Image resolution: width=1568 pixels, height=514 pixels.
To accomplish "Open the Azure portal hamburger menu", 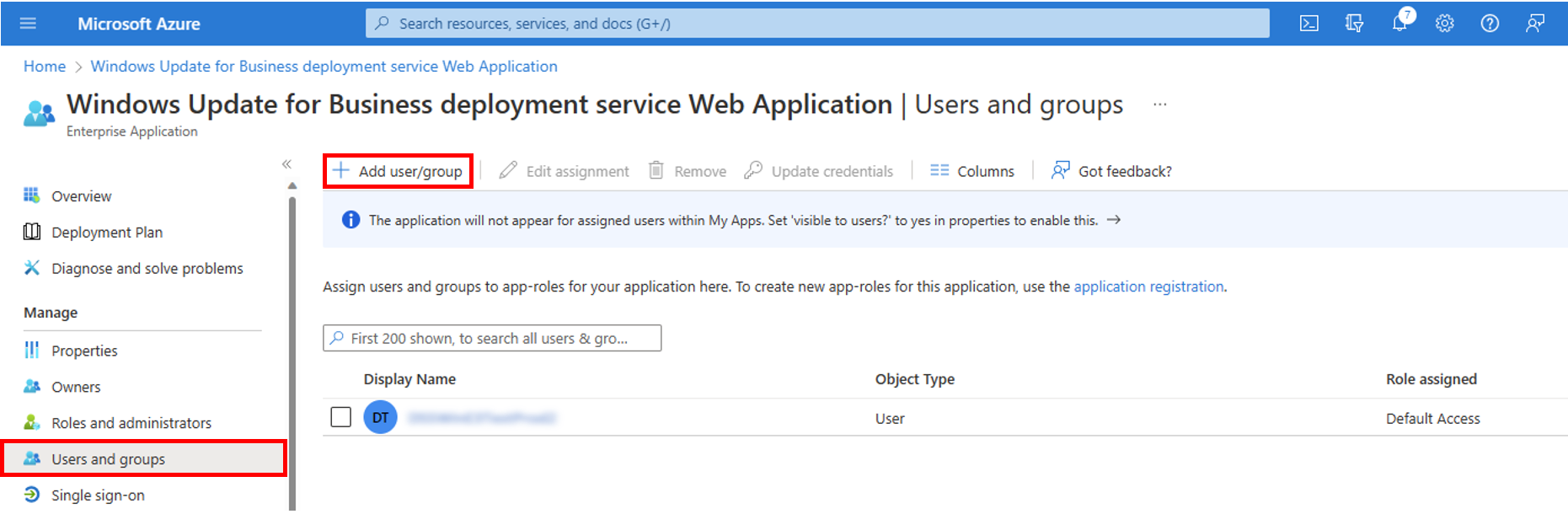I will 28,24.
